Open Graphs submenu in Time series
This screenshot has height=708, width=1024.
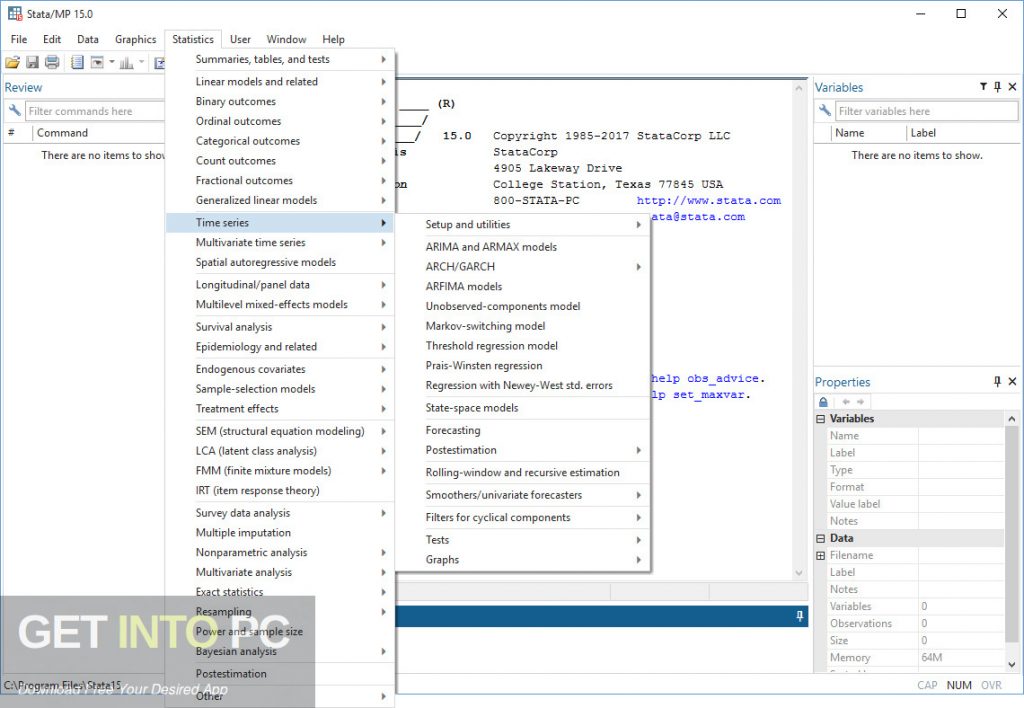coord(523,560)
